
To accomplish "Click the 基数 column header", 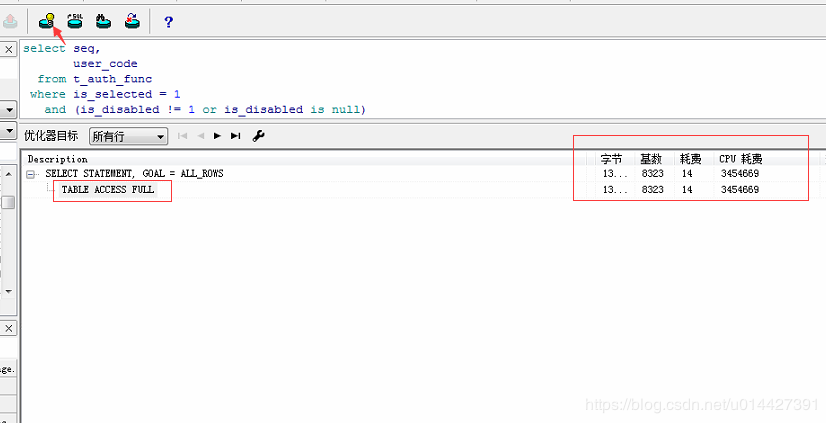I will pos(651,159).
